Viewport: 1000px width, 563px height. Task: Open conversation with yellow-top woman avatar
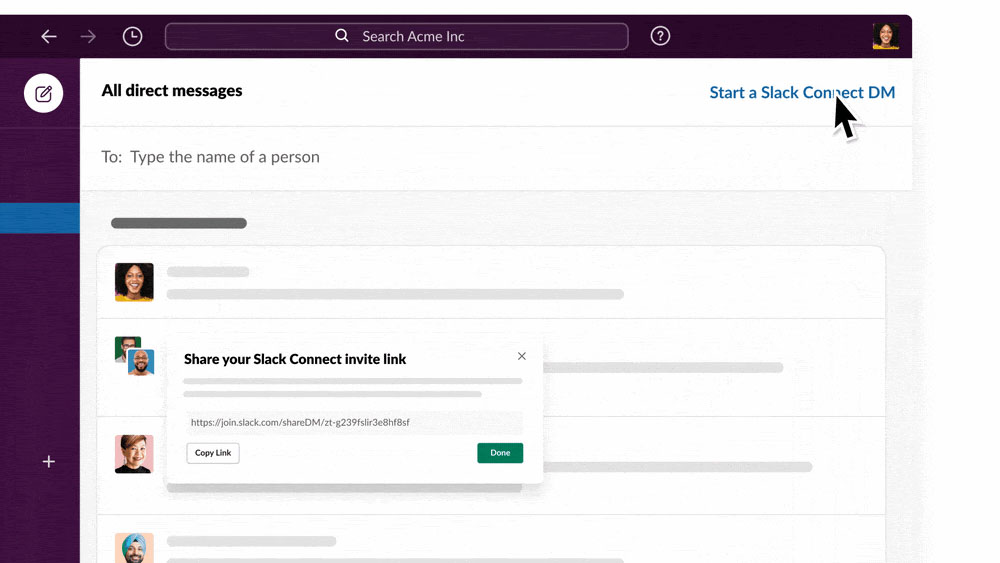pyautogui.click(x=134, y=282)
